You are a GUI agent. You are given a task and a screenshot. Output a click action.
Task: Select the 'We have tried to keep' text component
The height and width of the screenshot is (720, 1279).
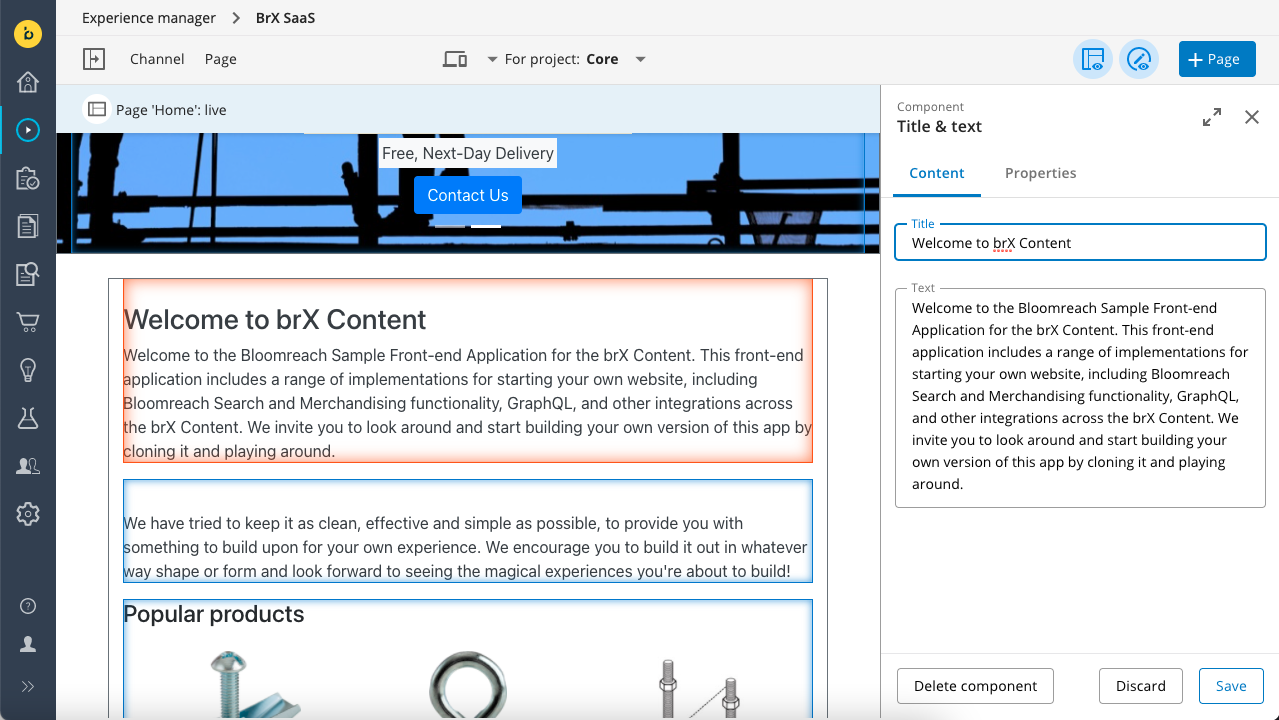click(468, 531)
